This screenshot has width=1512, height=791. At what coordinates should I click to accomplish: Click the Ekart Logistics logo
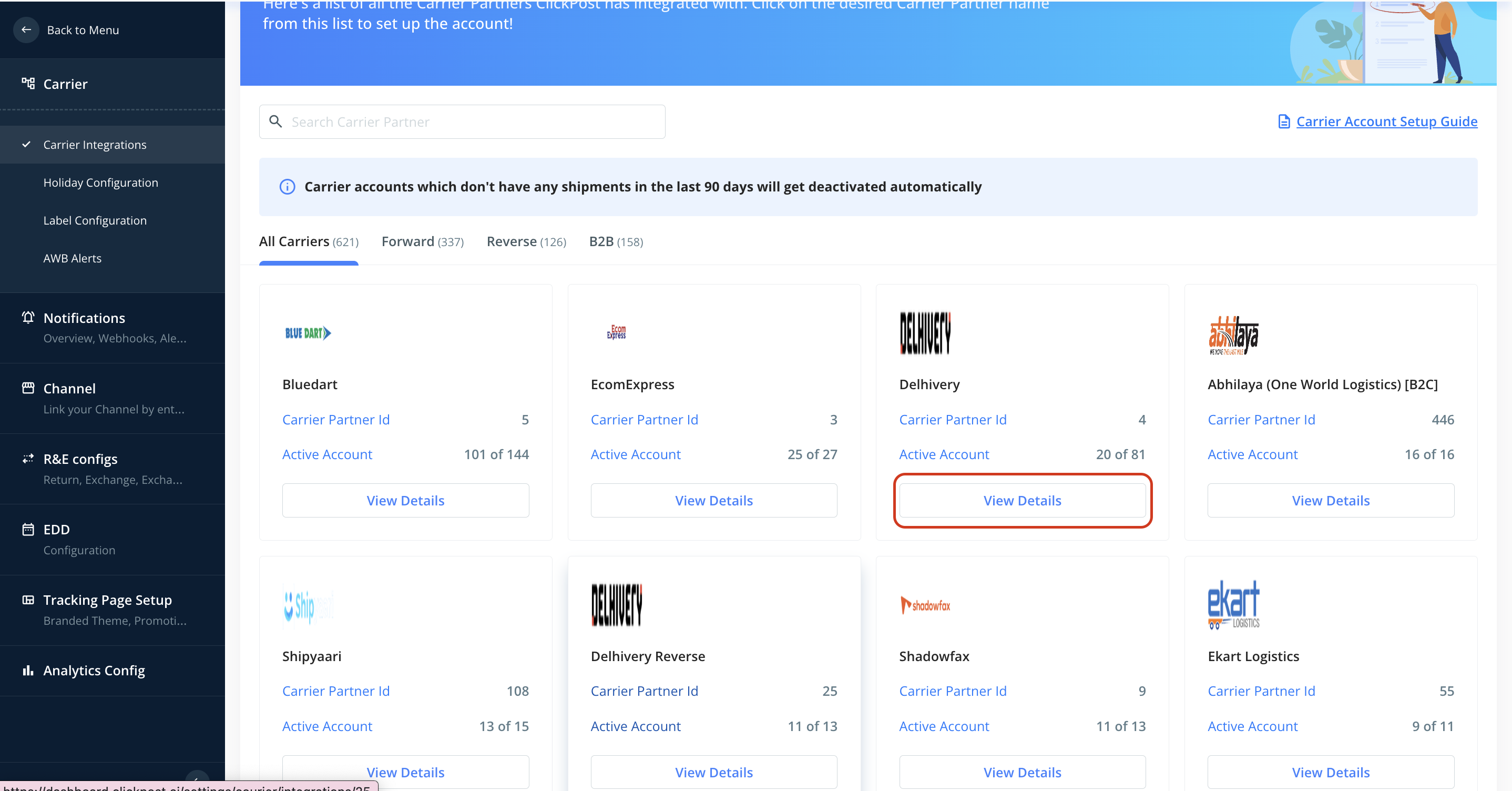[x=1233, y=604]
